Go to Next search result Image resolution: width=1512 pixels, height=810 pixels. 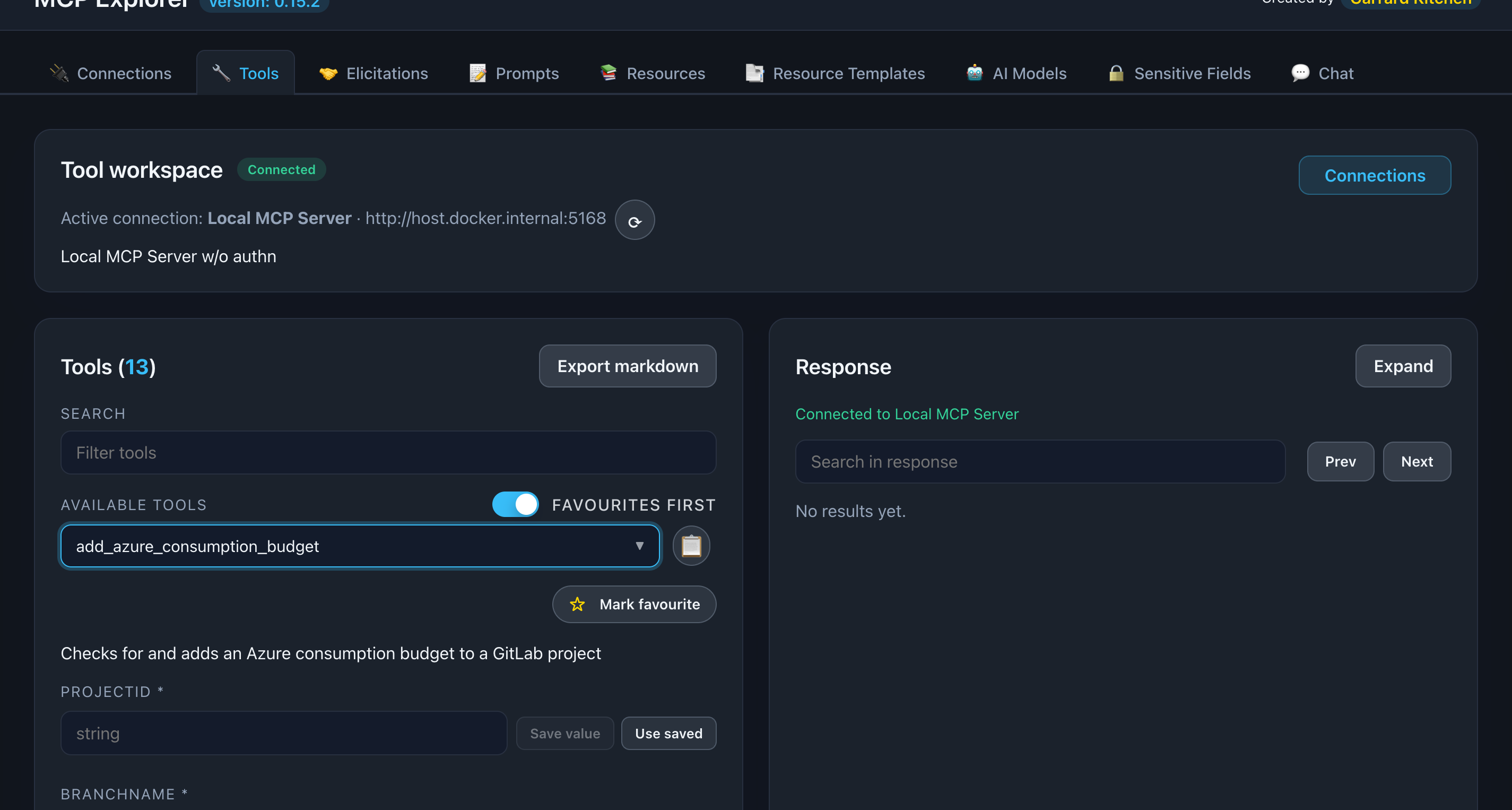1417,462
